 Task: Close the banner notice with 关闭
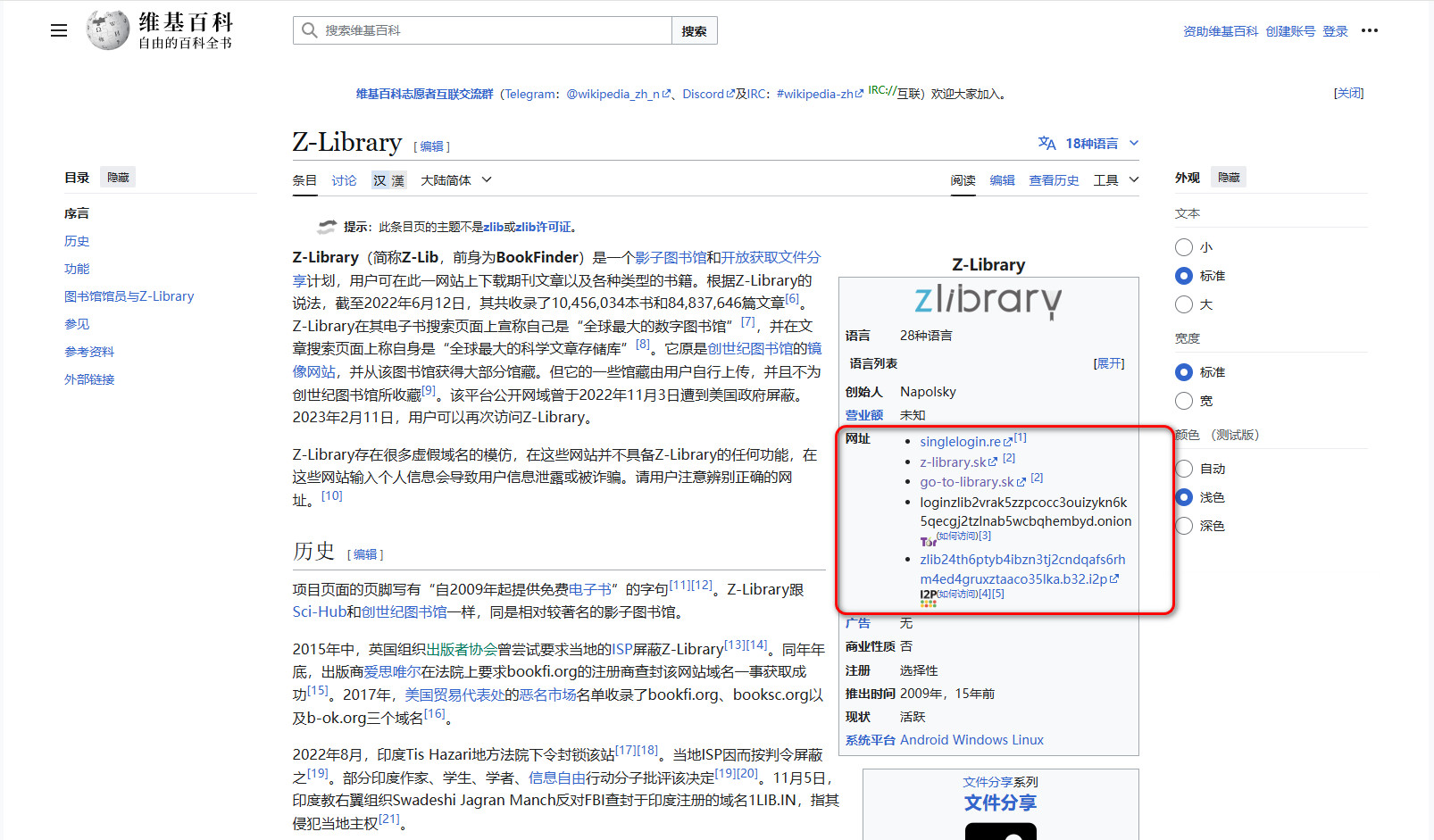point(1348,93)
